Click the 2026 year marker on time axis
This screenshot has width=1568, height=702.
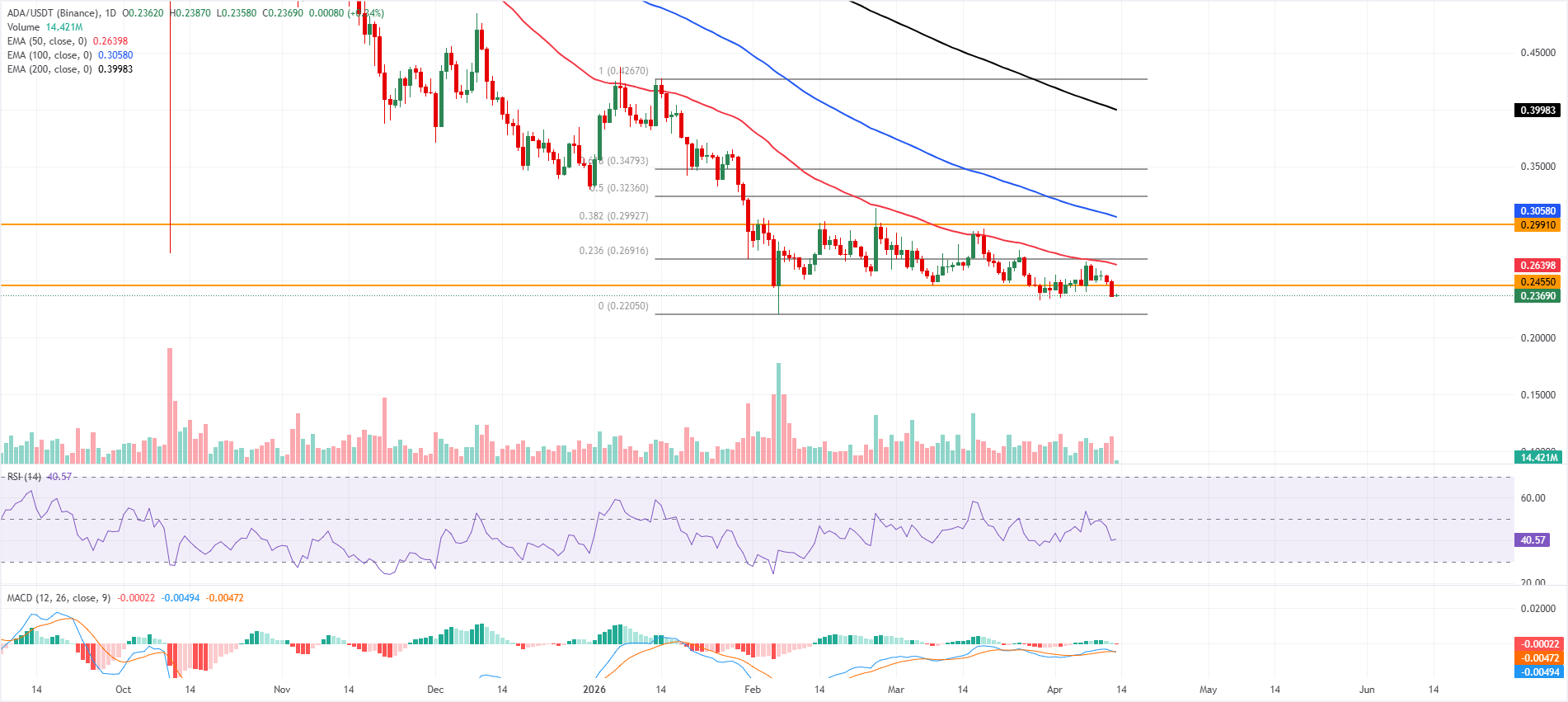(594, 690)
